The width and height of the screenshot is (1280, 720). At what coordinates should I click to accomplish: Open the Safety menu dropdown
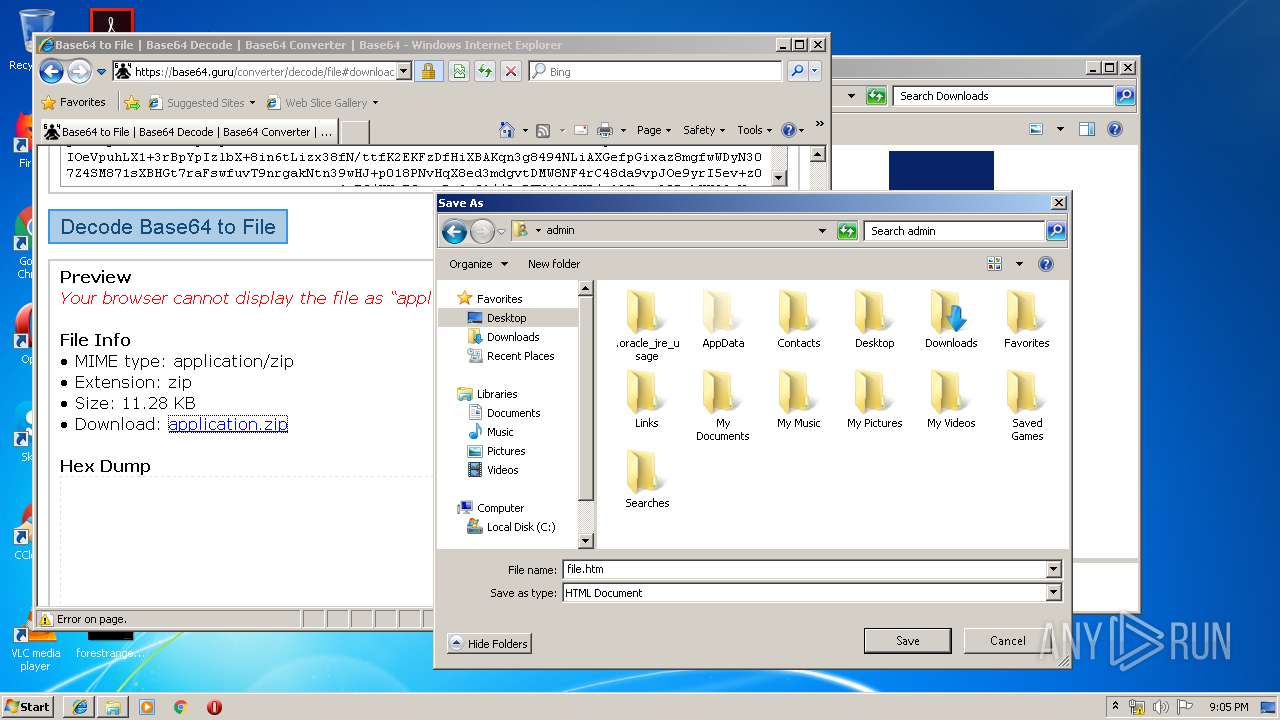pos(705,130)
